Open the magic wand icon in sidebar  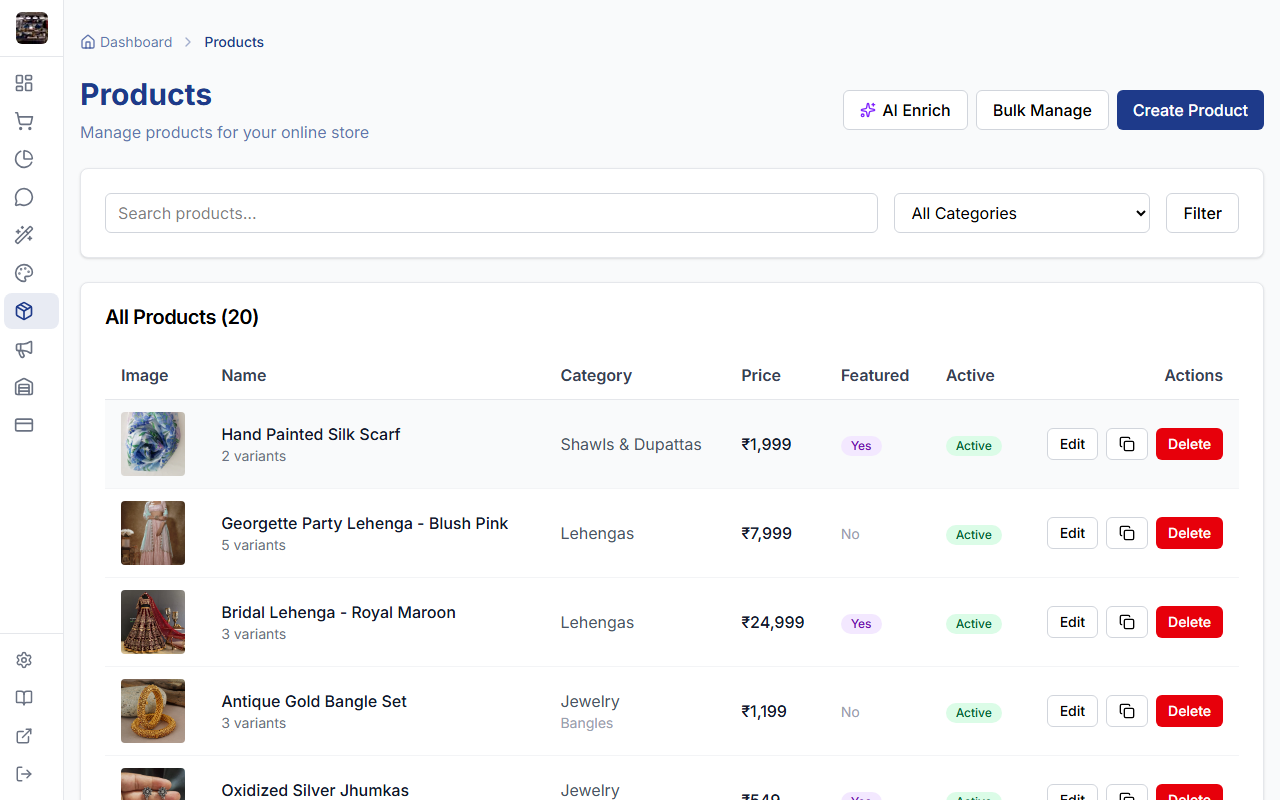24,235
